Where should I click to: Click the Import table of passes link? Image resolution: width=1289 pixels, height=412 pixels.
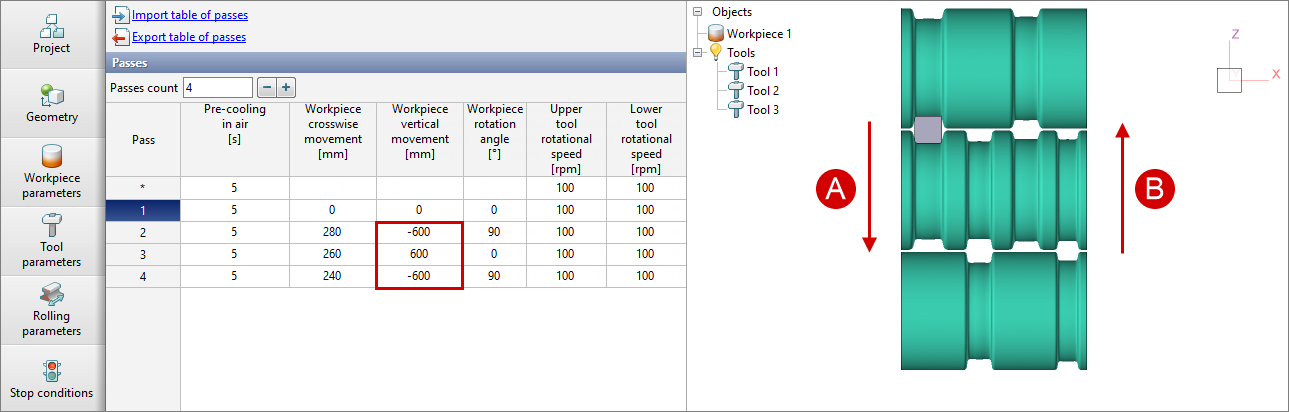click(189, 15)
